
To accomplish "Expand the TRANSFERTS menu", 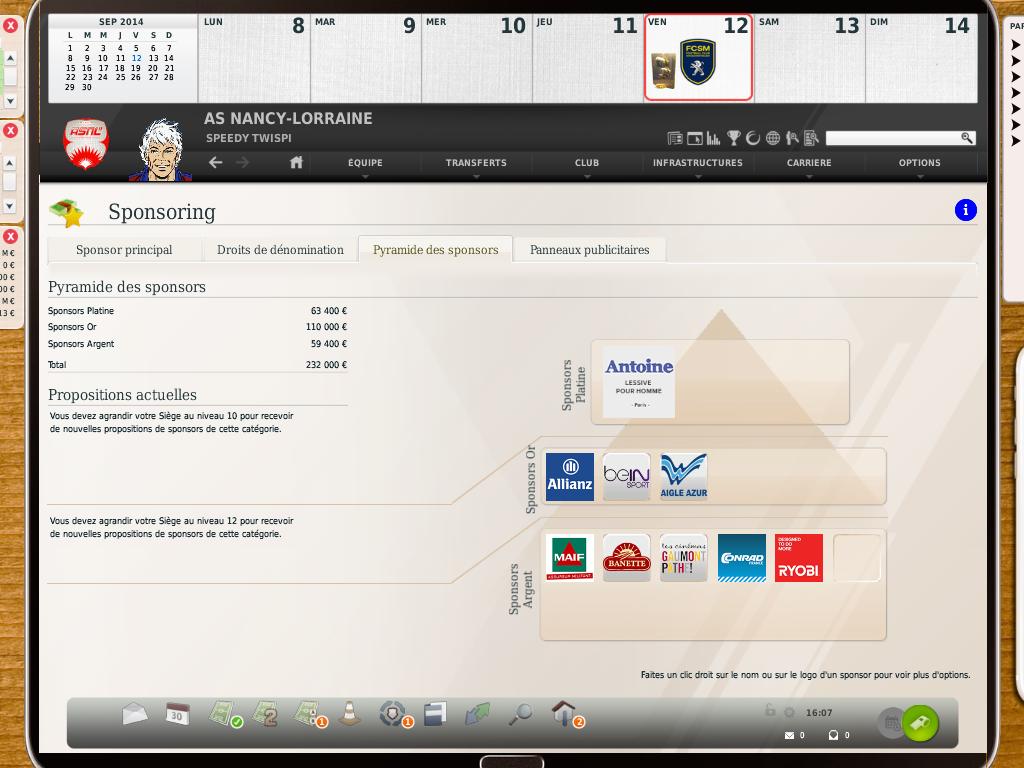I will point(476,163).
